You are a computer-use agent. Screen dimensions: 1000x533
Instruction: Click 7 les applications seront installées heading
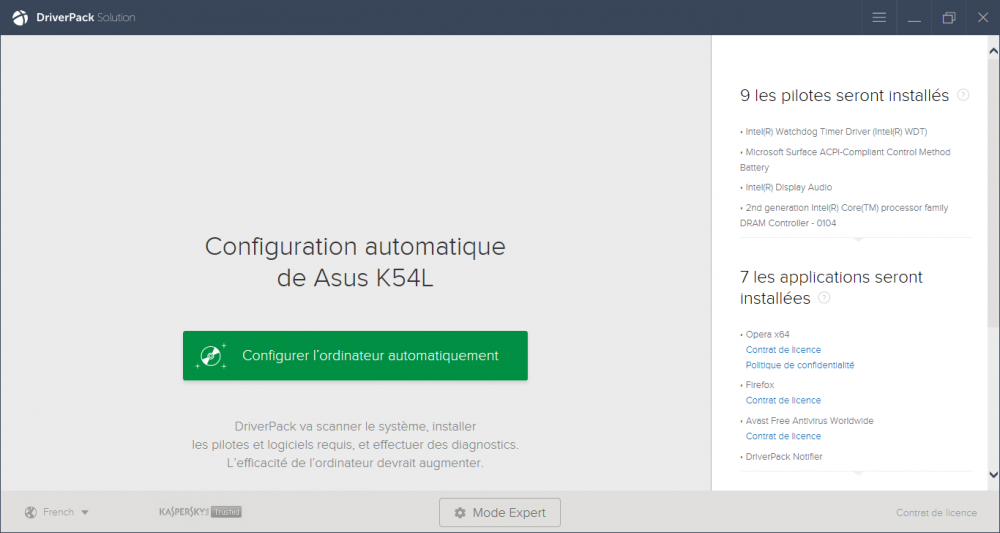831,288
